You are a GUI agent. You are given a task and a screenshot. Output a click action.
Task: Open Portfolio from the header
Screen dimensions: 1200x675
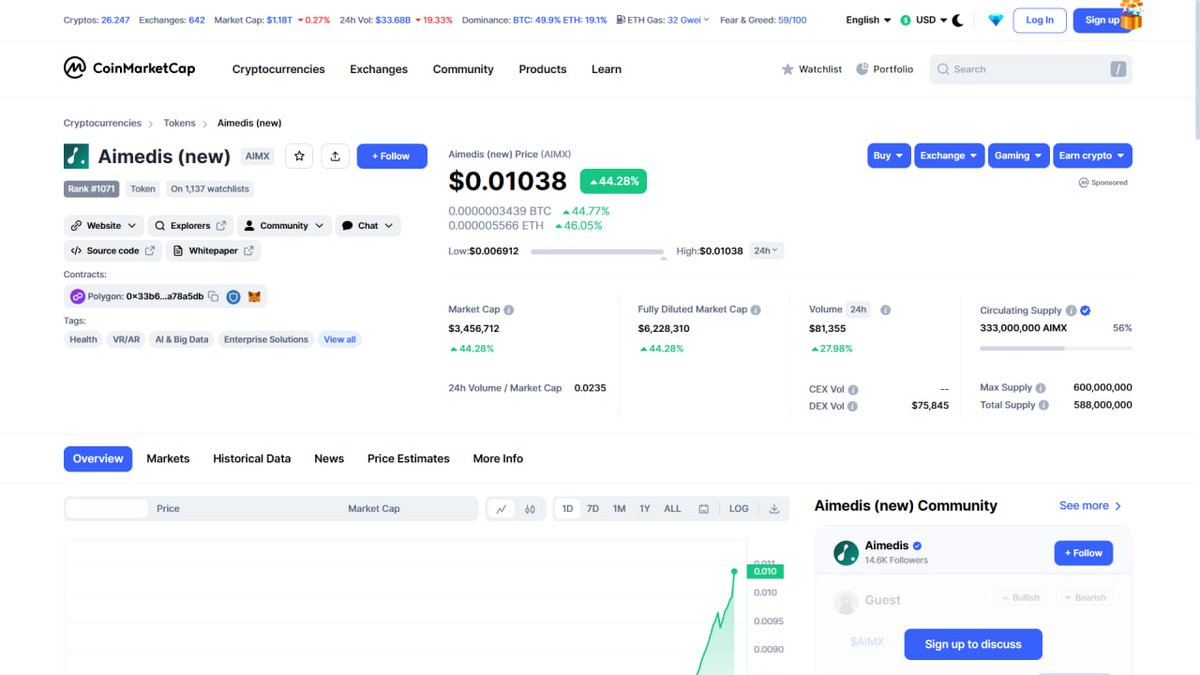(x=885, y=69)
